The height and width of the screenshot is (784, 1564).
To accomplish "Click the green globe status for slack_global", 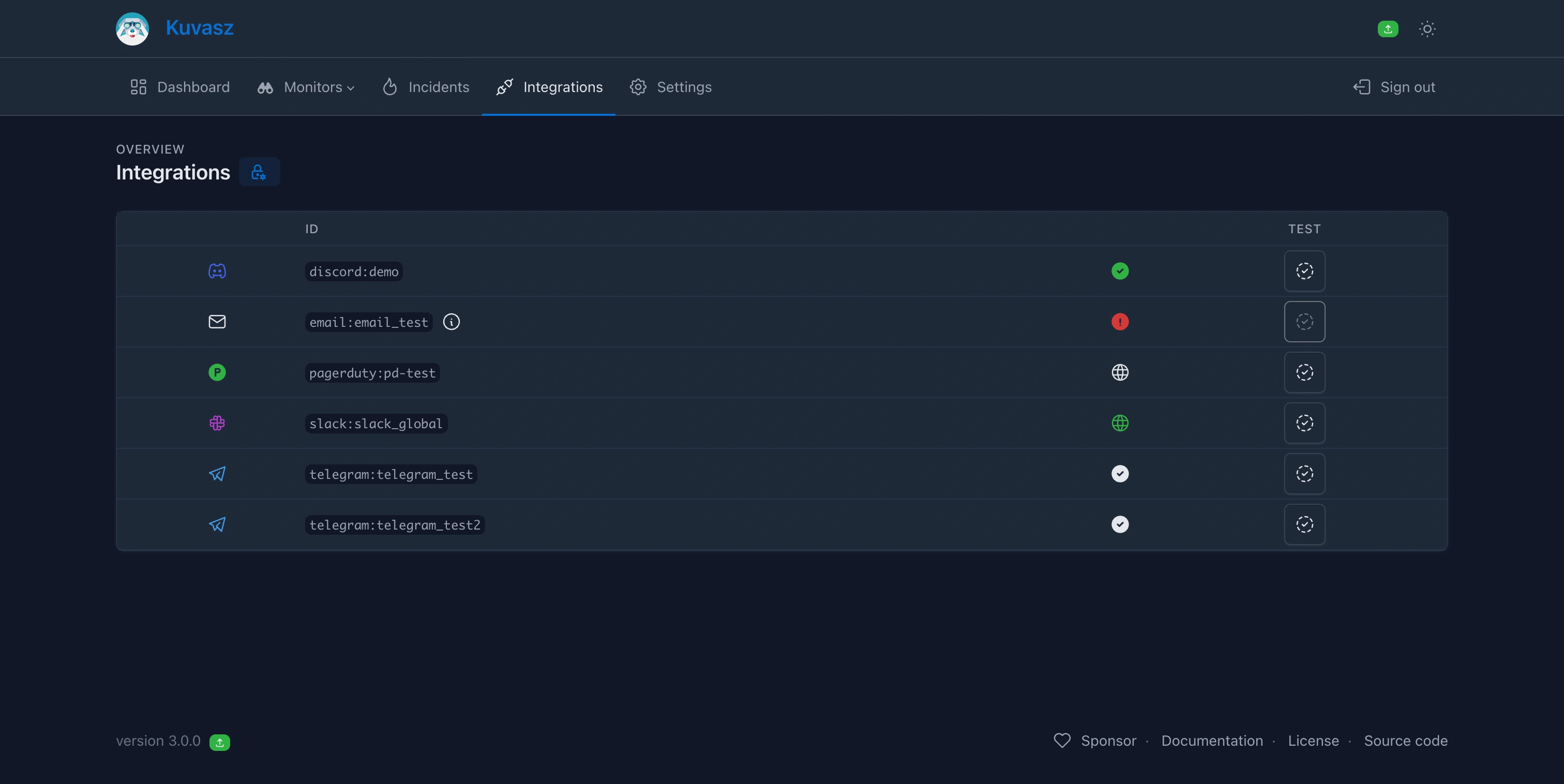I will (x=1120, y=423).
